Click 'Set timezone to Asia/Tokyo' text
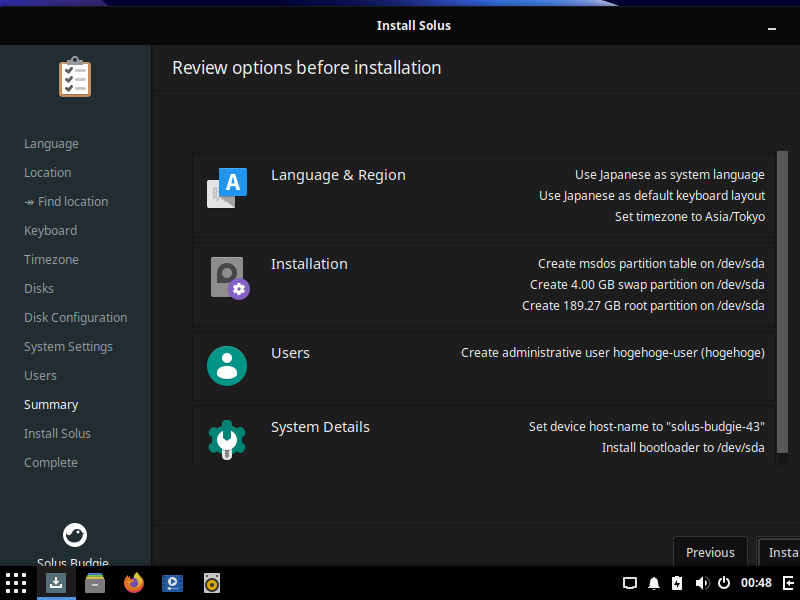The height and width of the screenshot is (600, 800). click(690, 217)
